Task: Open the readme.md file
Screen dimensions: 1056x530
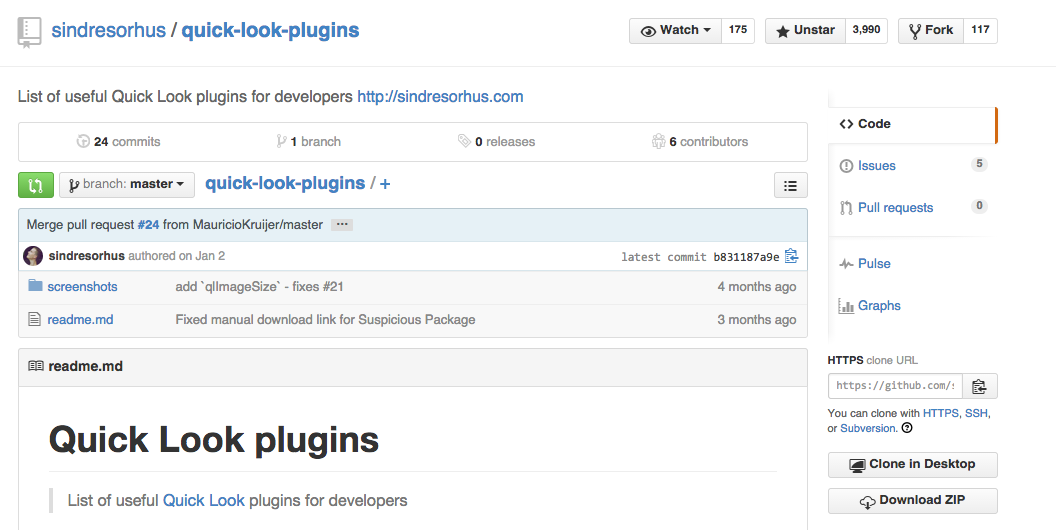Action: tap(80, 320)
